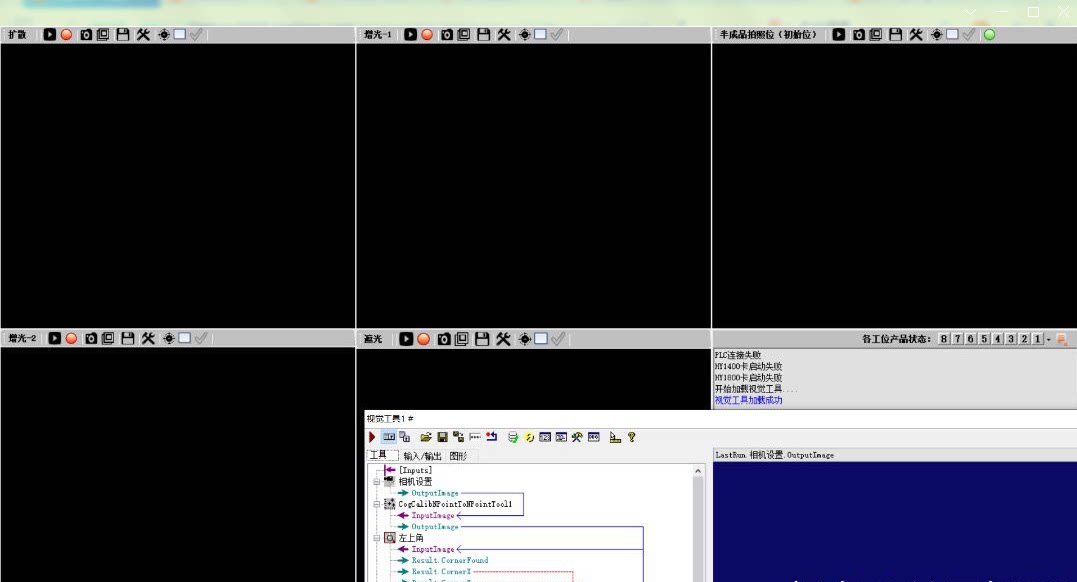Start live run in the 扩散 panel
Image resolution: width=1077 pixels, height=582 pixels.
coord(49,34)
